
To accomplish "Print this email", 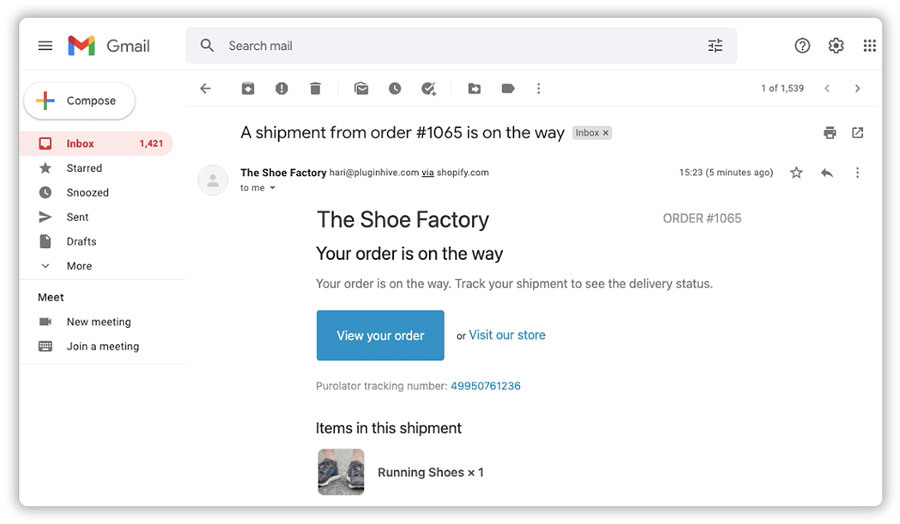I will pos(830,133).
